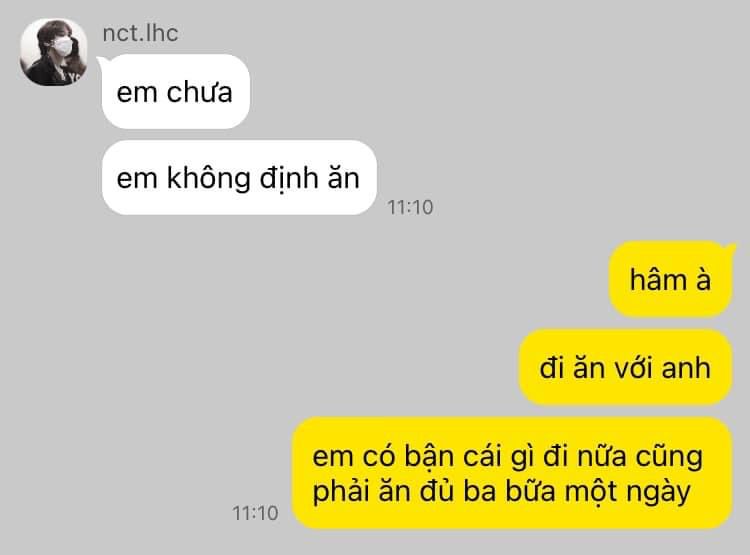Click the 11:10 timestamp beside the yellow bubble
The width and height of the screenshot is (750, 555).
(255, 513)
